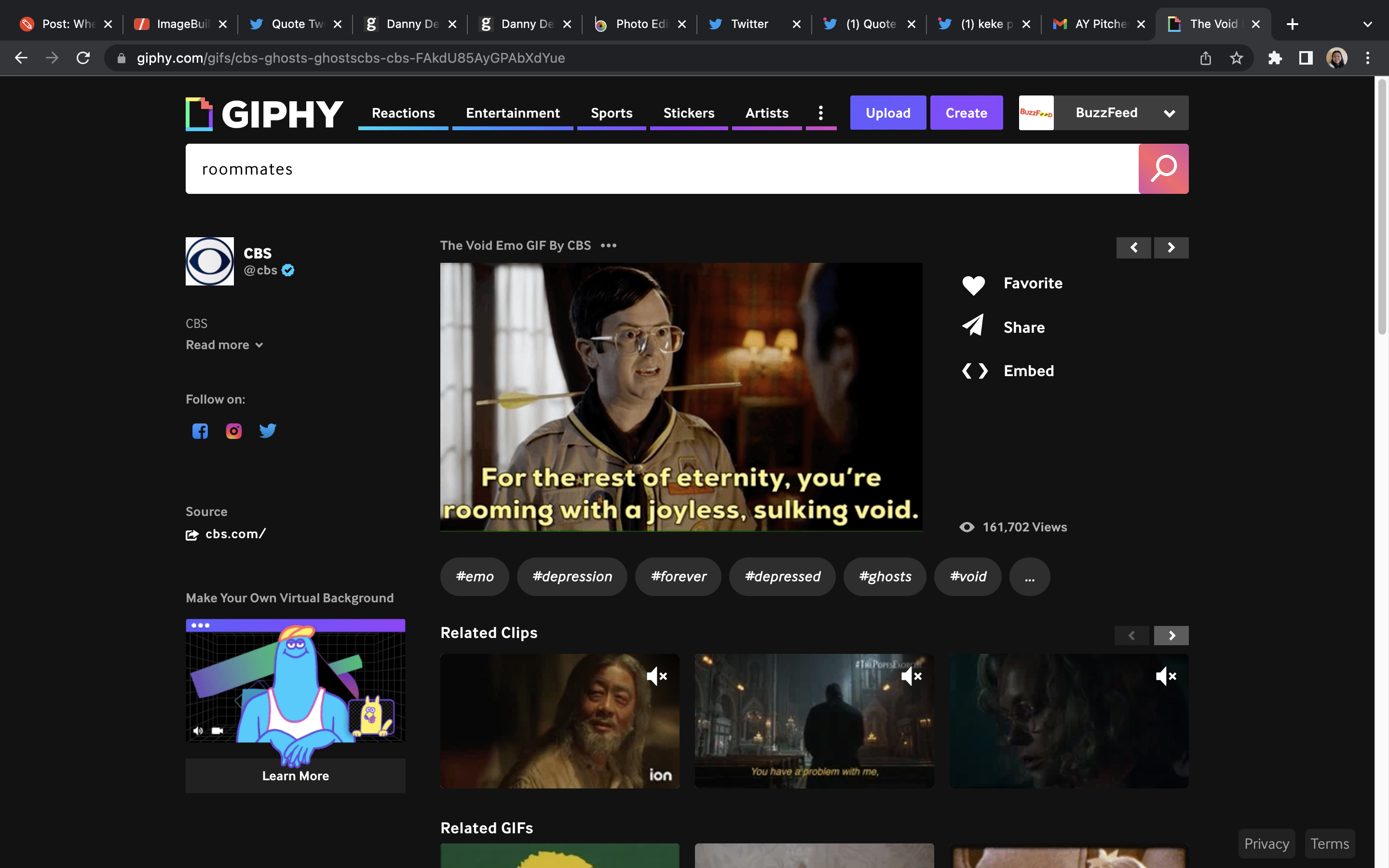Open CBS Facebook page icon
This screenshot has width=1389, height=868.
pyautogui.click(x=200, y=431)
